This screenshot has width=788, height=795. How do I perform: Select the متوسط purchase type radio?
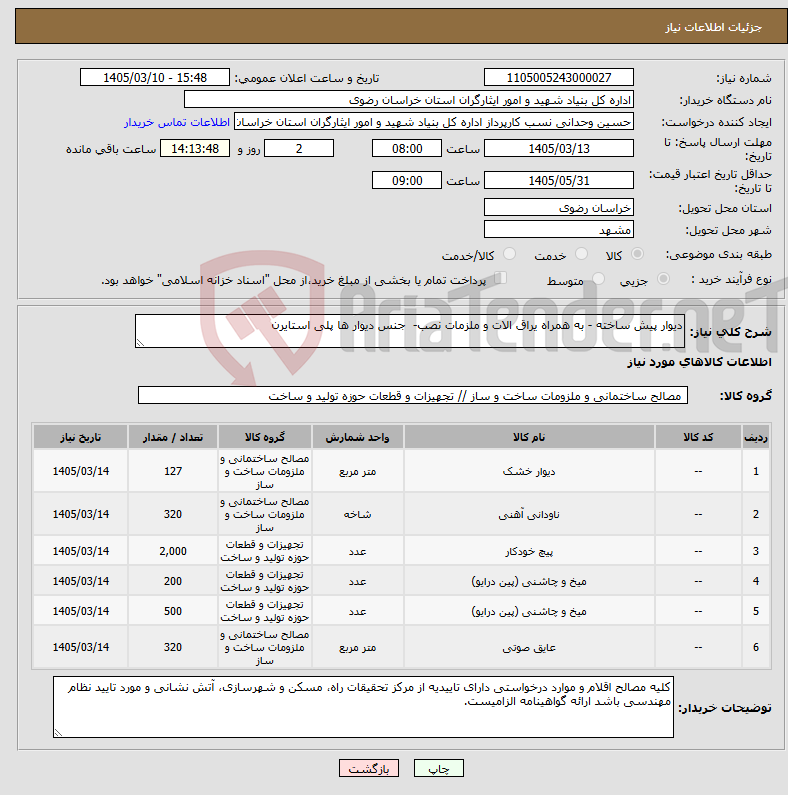598,279
